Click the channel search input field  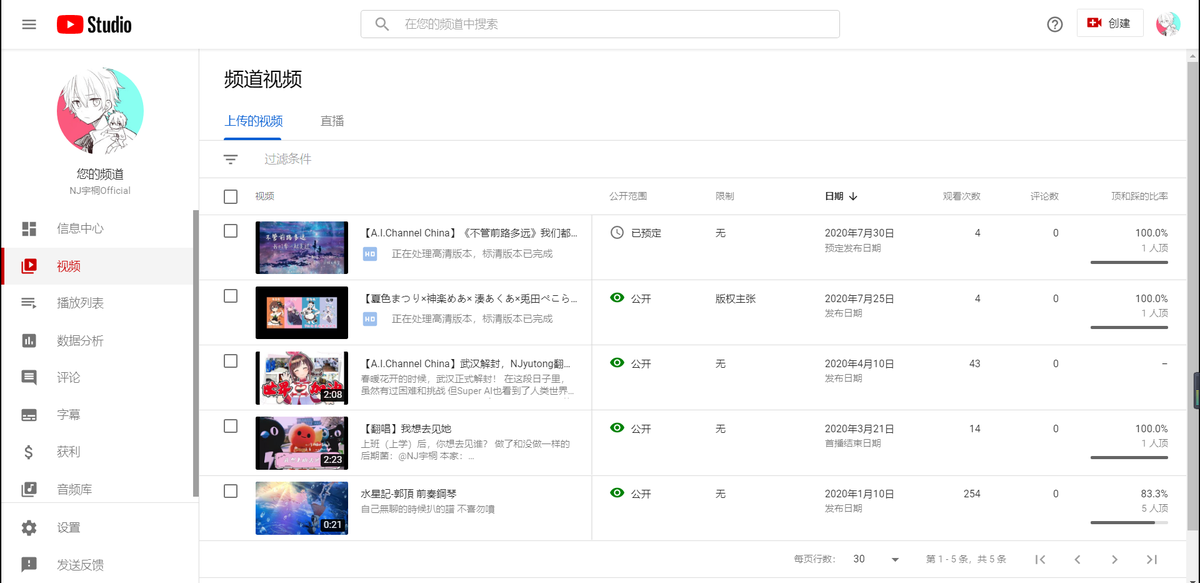coord(600,24)
